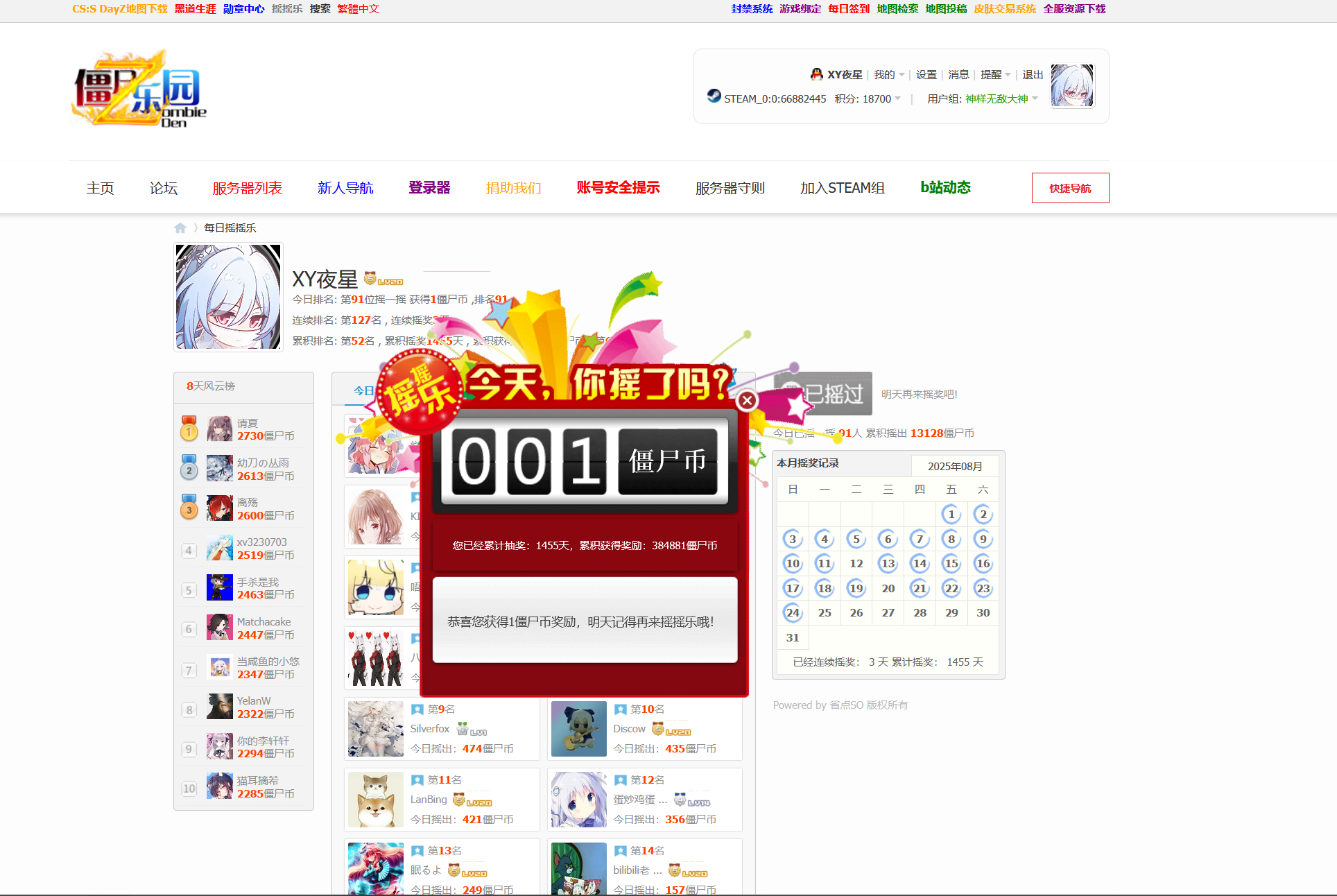1337x896 pixels.
Task: Click the rank badge icon beside 第12名
Action: coord(621,780)
